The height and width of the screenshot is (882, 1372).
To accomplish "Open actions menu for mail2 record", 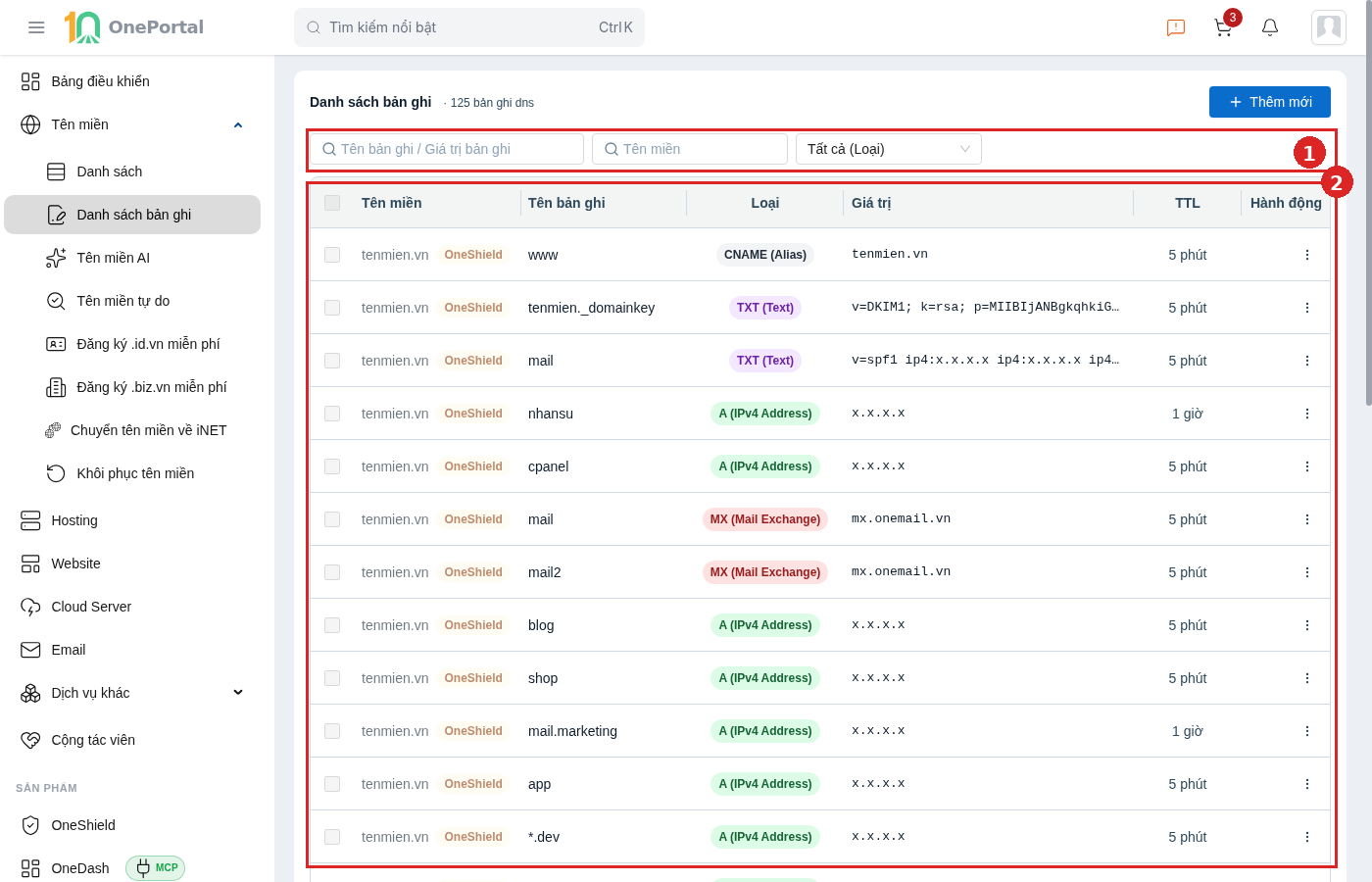I will click(1307, 572).
